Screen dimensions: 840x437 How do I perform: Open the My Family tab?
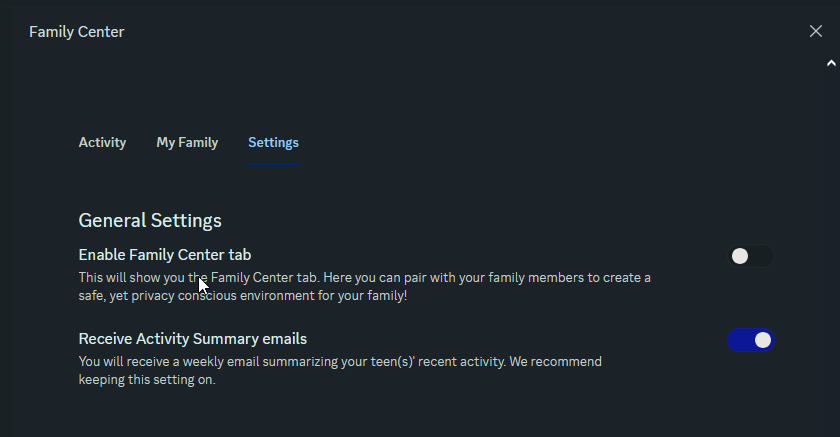click(187, 142)
